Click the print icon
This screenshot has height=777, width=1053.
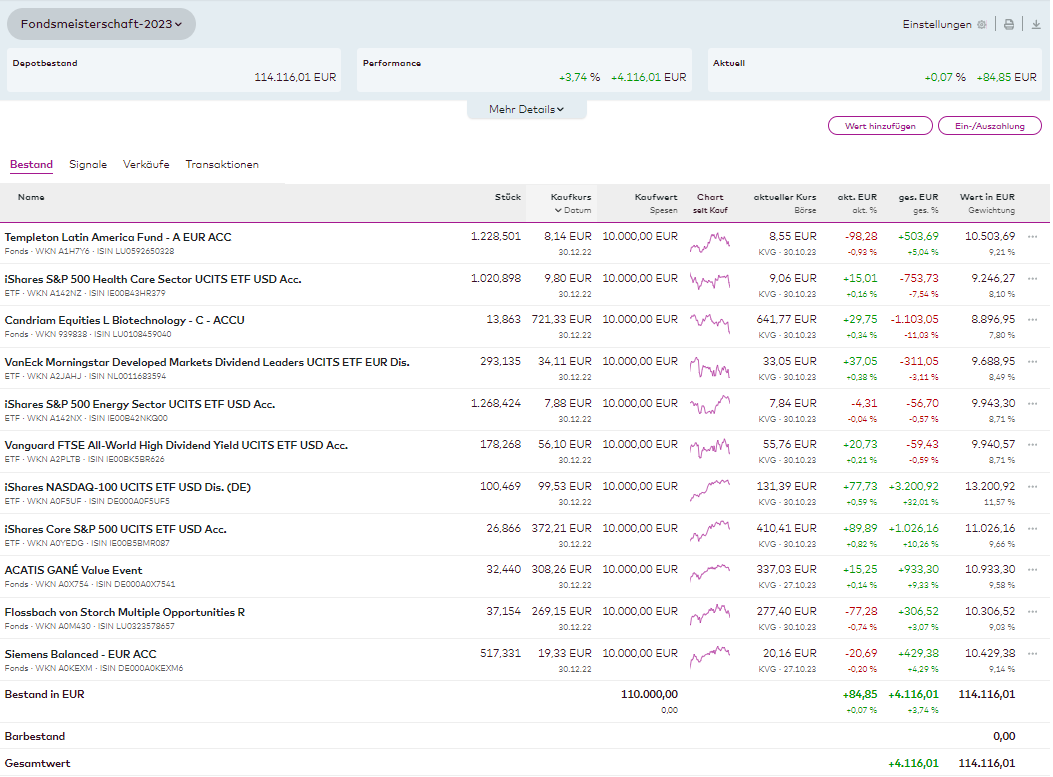[x=1009, y=25]
